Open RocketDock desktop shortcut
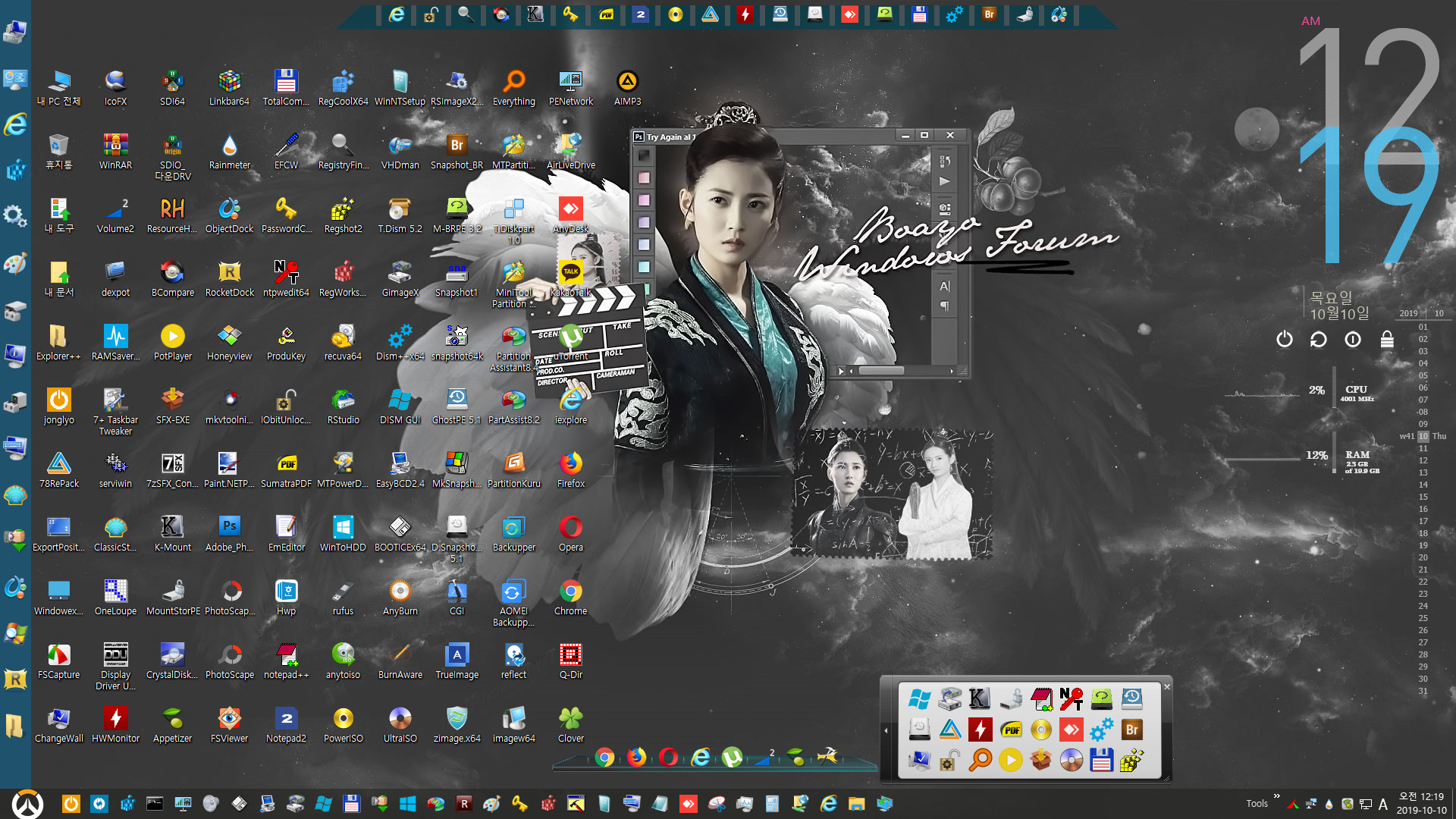Viewport: 1456px width, 819px height. coord(229,278)
